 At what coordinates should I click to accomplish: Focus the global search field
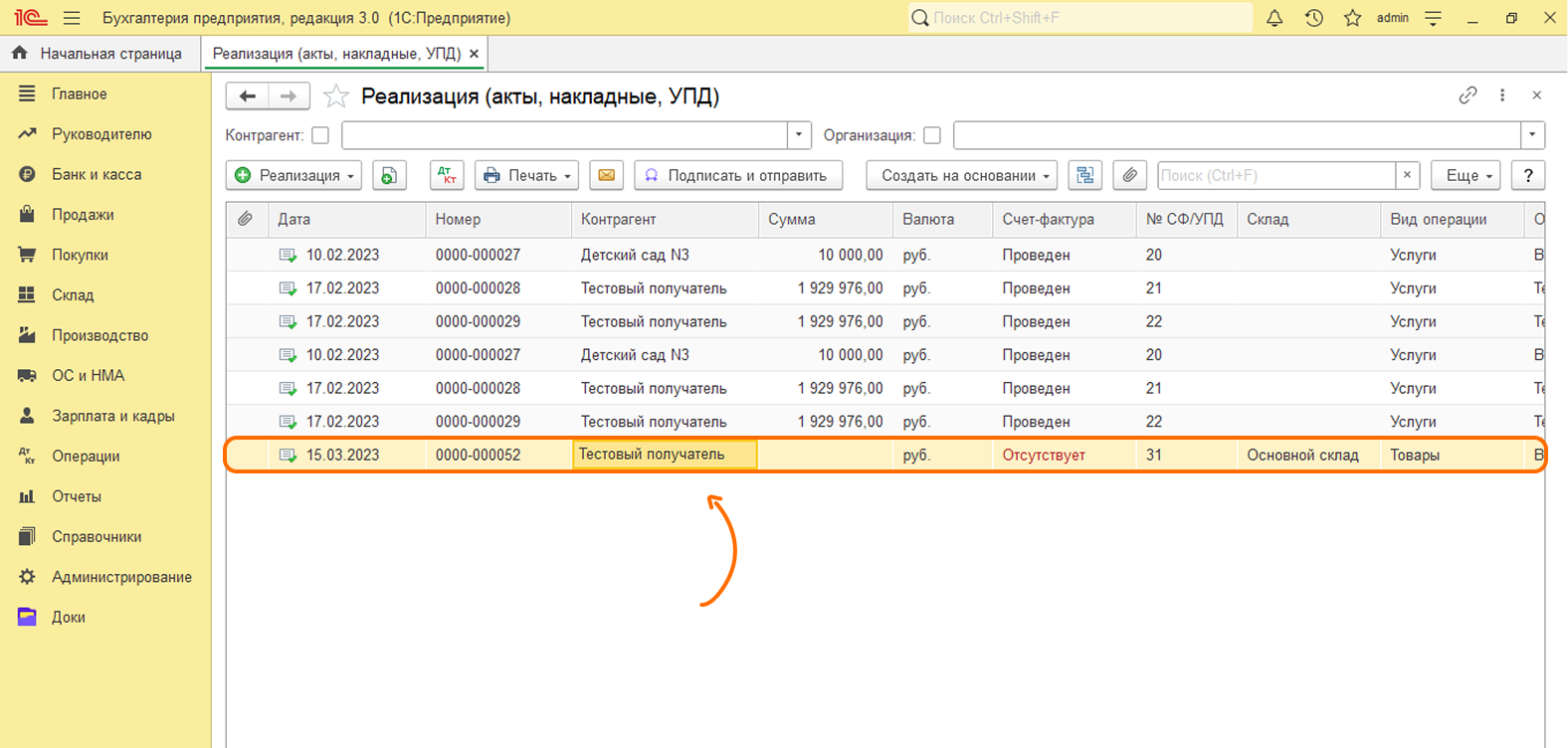pyautogui.click(x=1080, y=18)
